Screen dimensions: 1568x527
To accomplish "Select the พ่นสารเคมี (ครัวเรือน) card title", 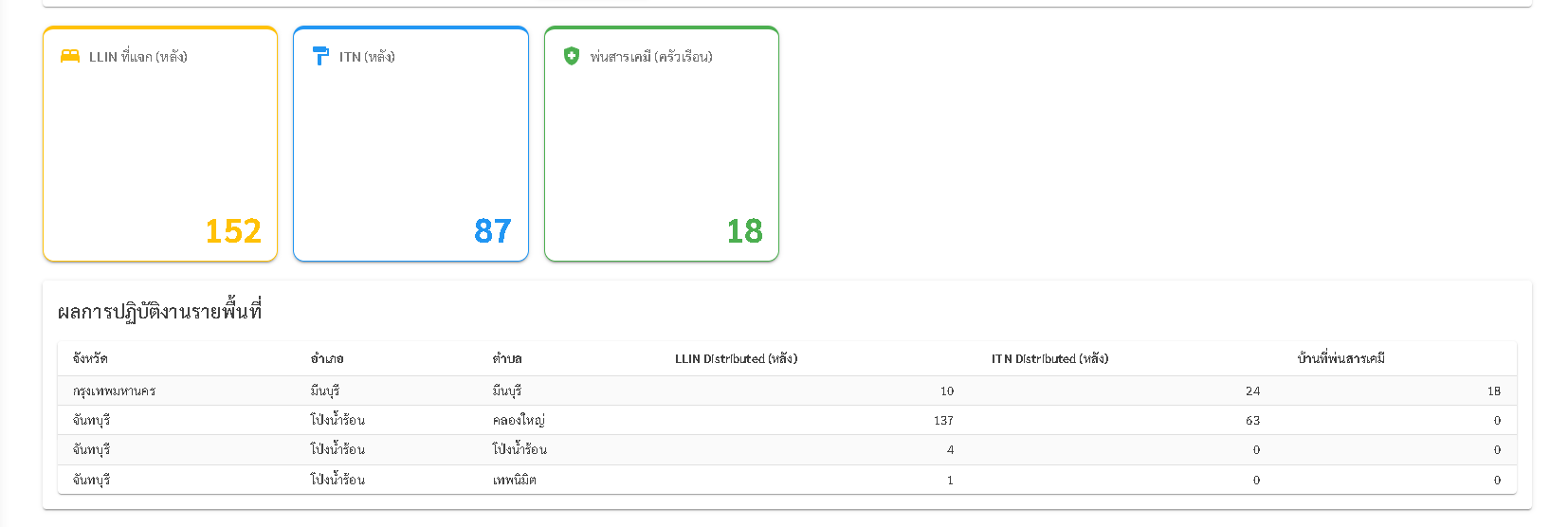I will tap(651, 57).
